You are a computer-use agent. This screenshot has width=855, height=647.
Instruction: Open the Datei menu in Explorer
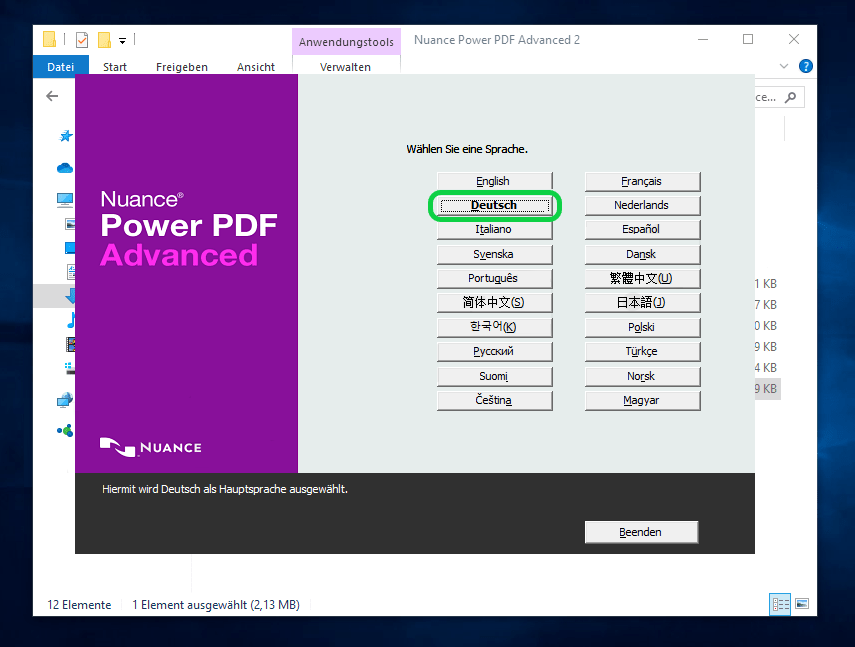point(61,67)
